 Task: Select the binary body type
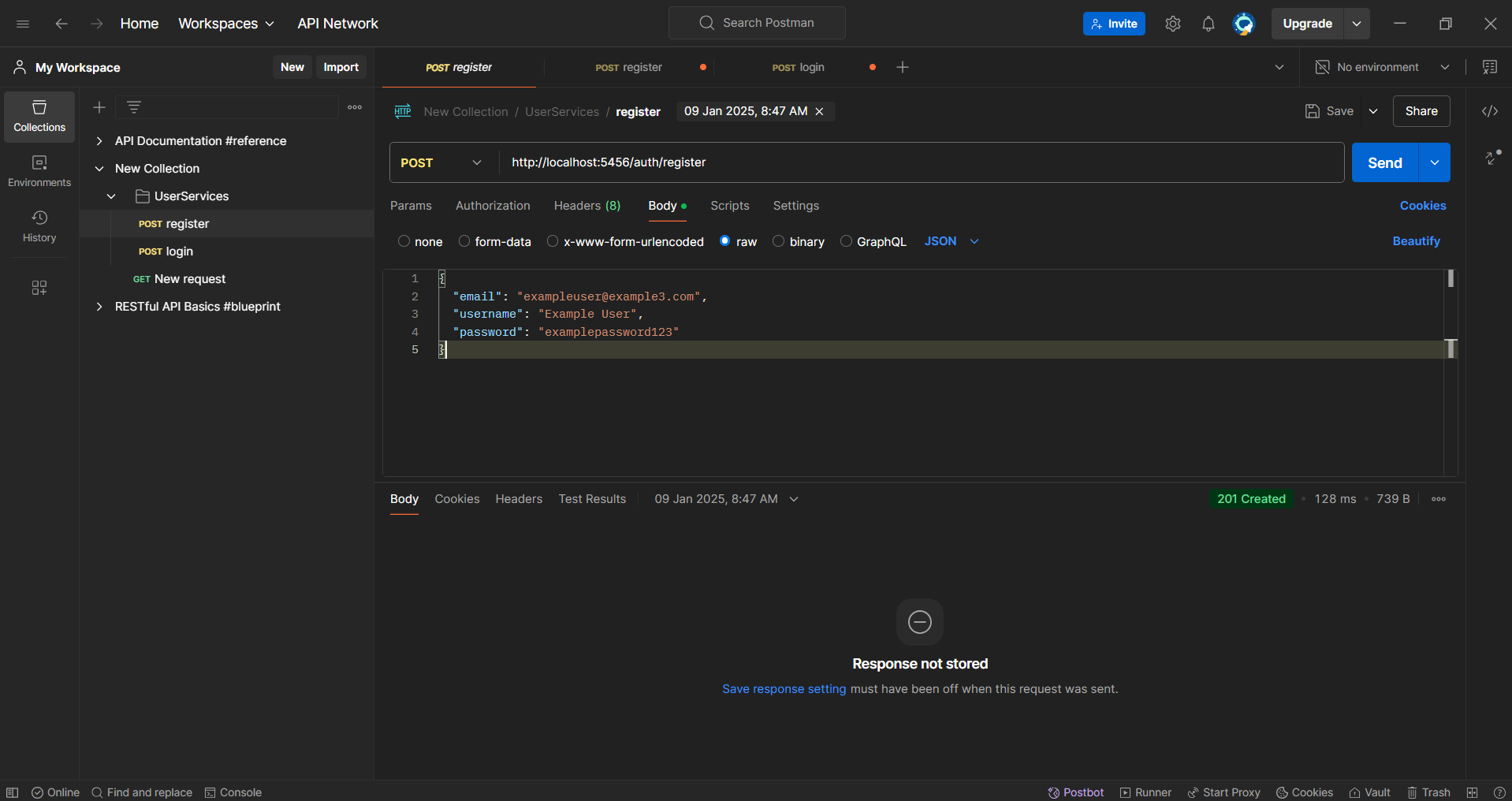click(778, 241)
